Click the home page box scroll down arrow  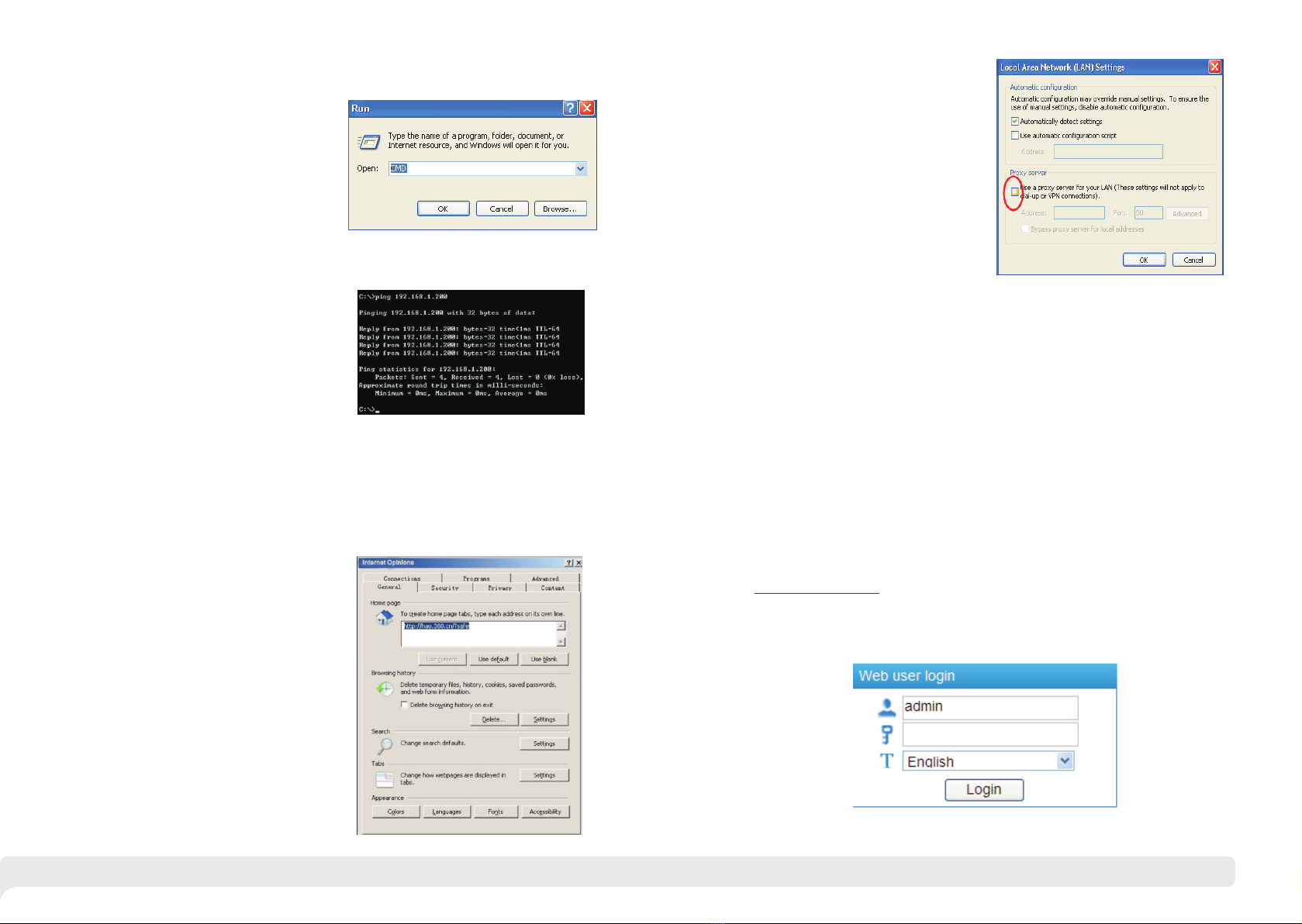click(561, 642)
